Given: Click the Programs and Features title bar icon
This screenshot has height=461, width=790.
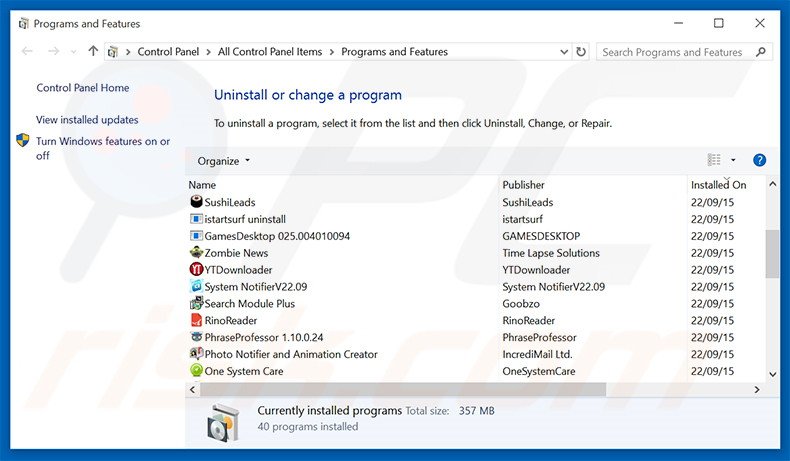Looking at the screenshot, I should (23, 24).
